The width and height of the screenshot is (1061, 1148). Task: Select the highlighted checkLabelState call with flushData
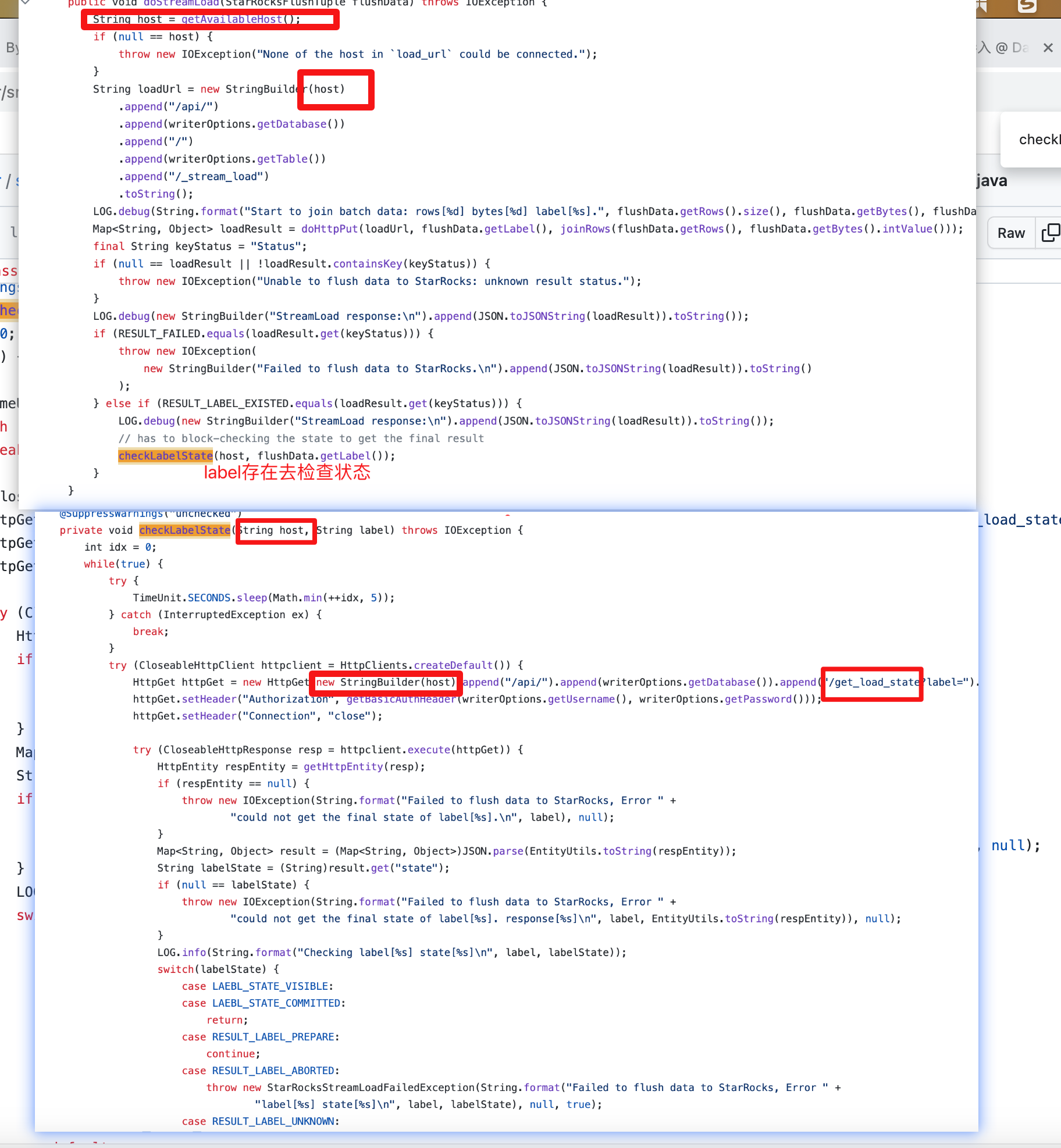(x=165, y=456)
